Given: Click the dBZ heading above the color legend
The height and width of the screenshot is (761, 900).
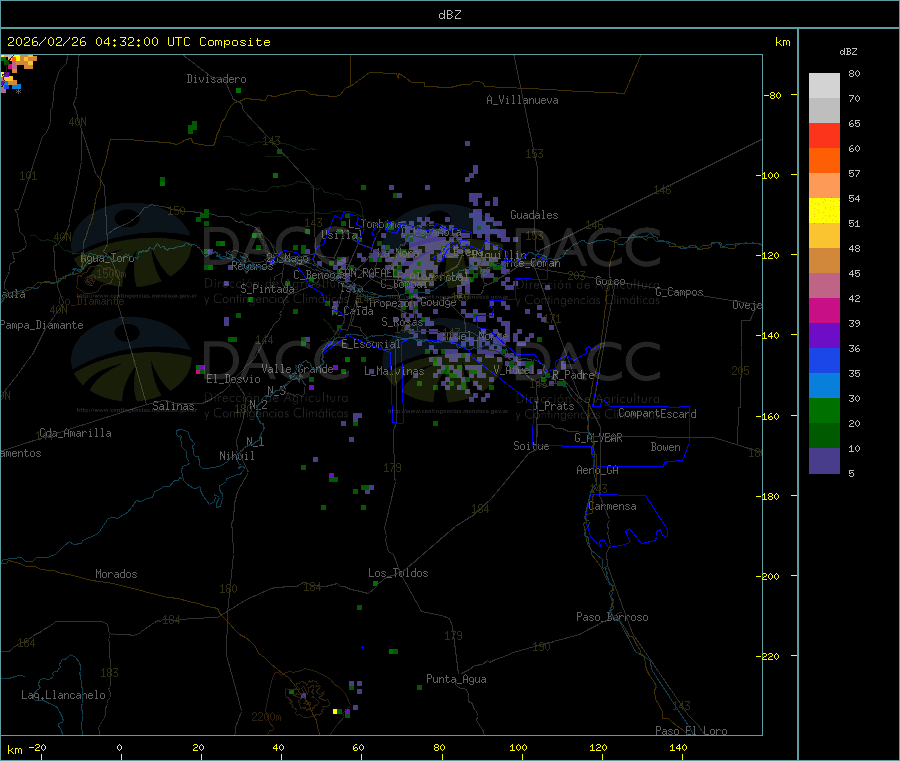Looking at the screenshot, I should 848,52.
